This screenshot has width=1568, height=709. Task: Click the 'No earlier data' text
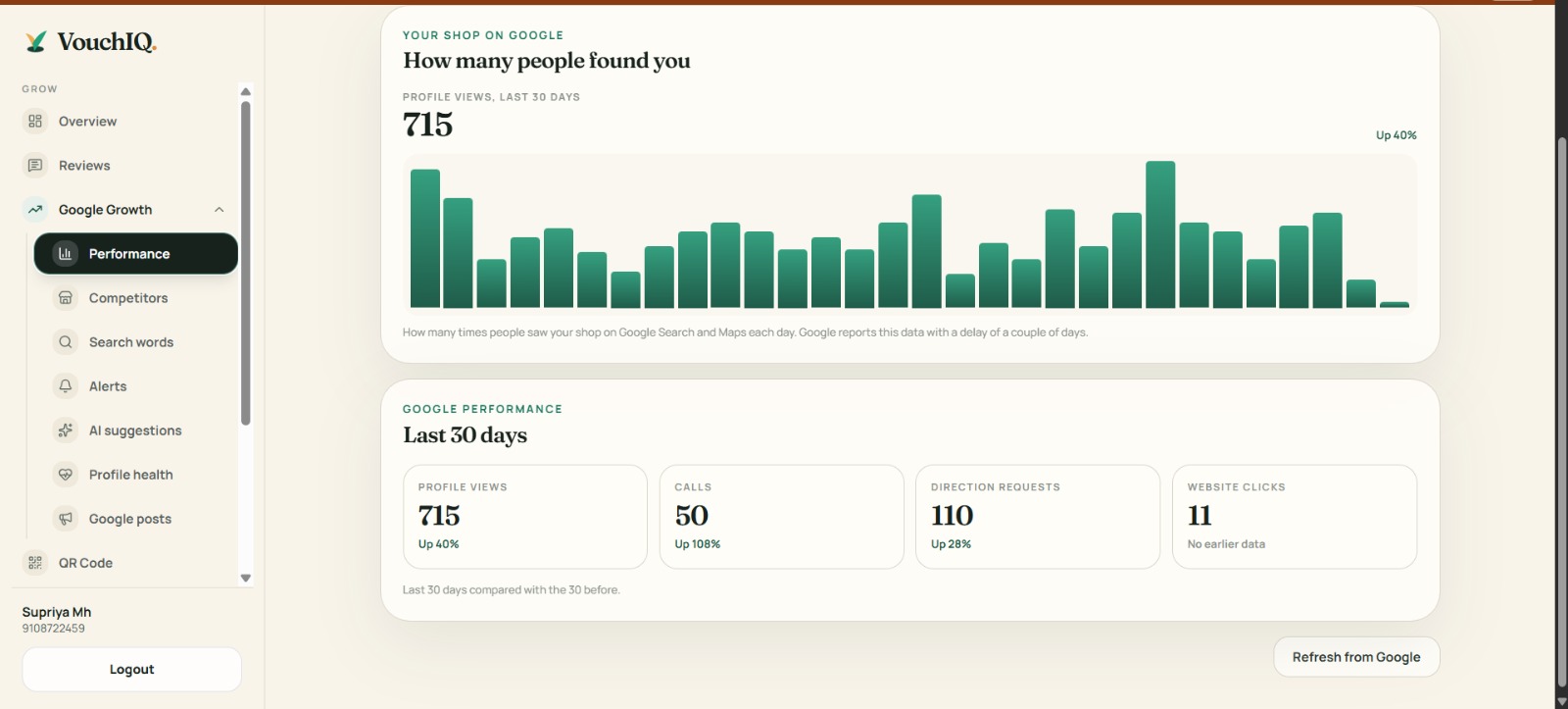tap(1226, 544)
